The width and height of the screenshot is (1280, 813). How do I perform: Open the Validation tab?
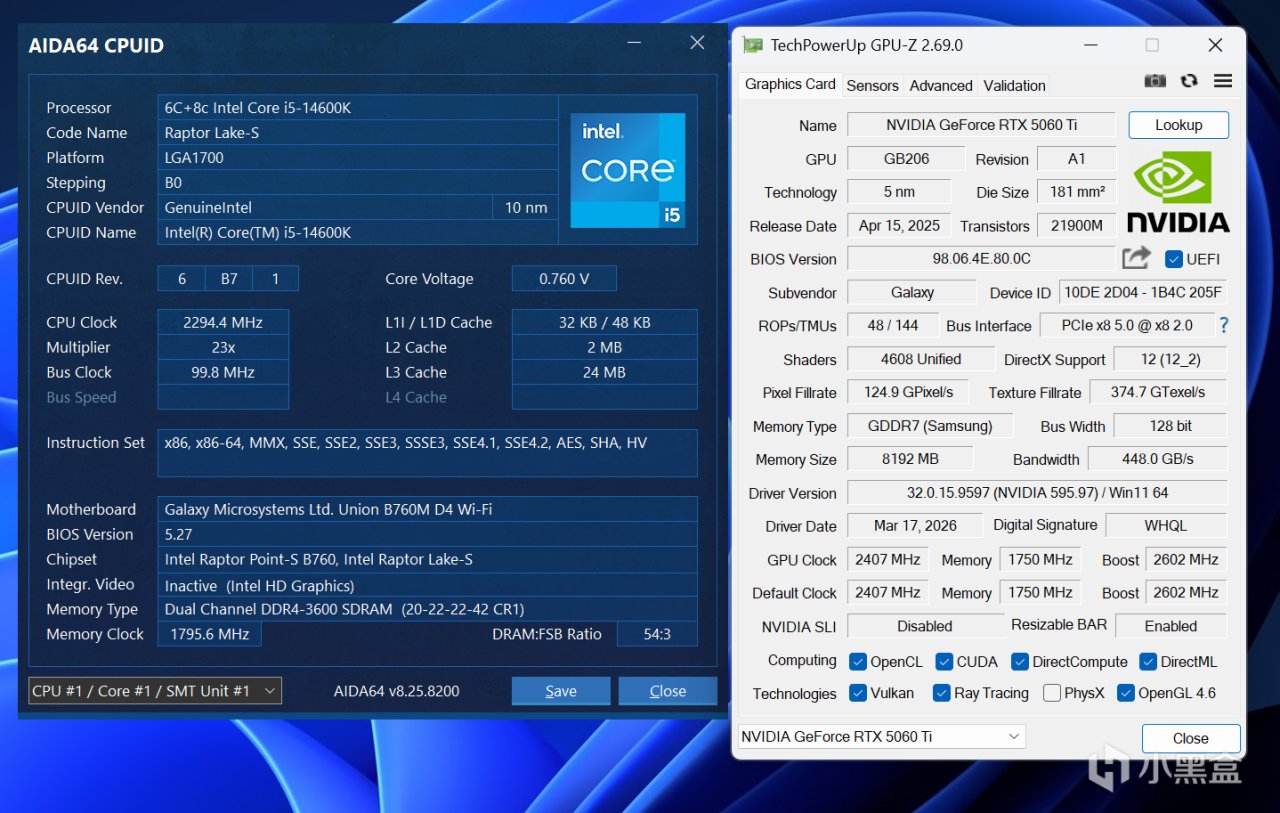(1014, 86)
